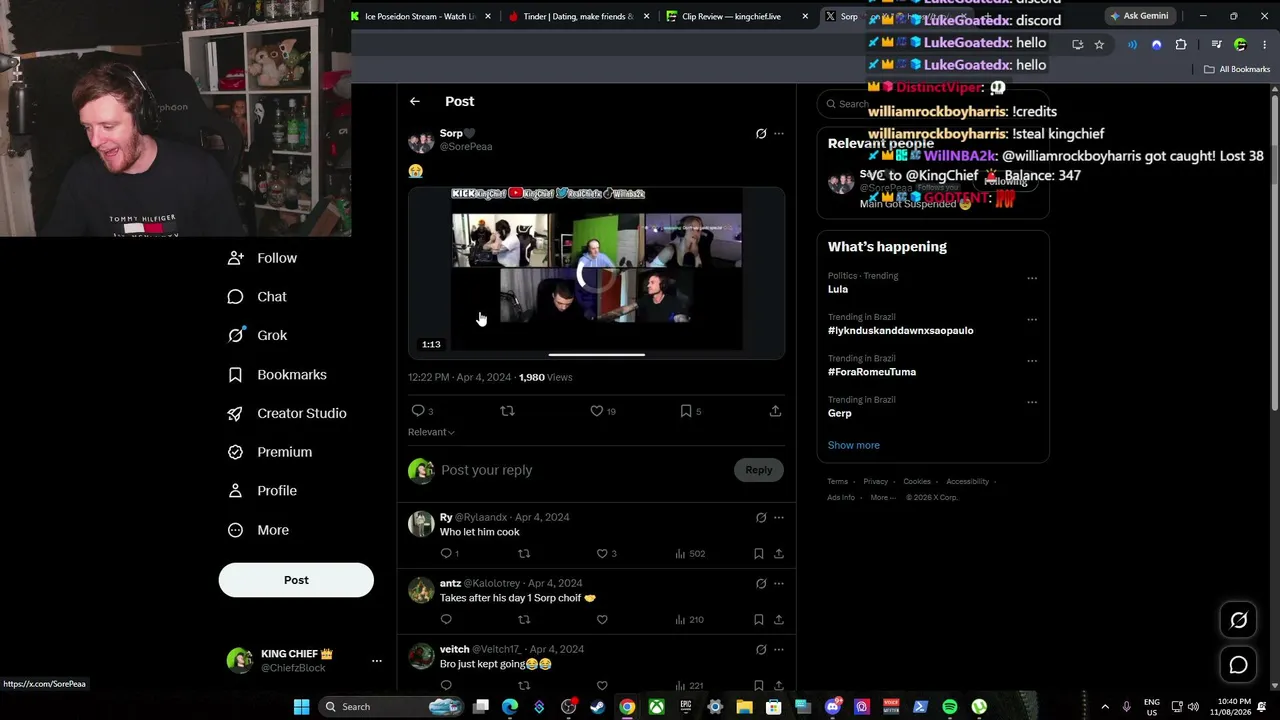Open the All Bookmarks folder
Image resolution: width=1280 pixels, height=720 pixels.
coord(1237,69)
